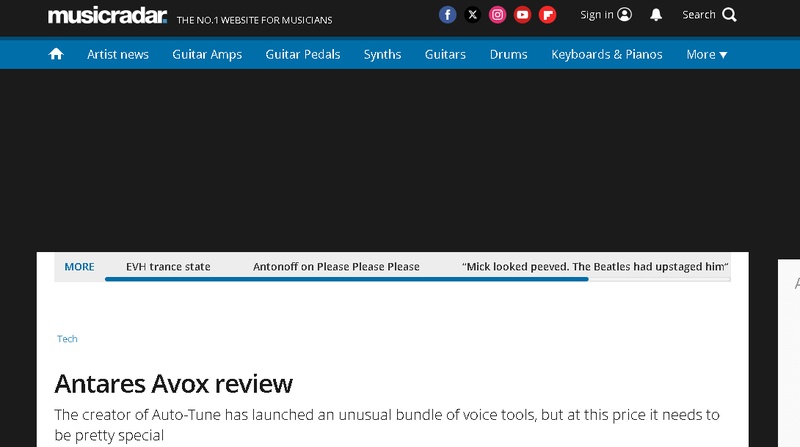Open the Keyboards & Pianos section
This screenshot has height=447, width=800.
pyautogui.click(x=607, y=54)
